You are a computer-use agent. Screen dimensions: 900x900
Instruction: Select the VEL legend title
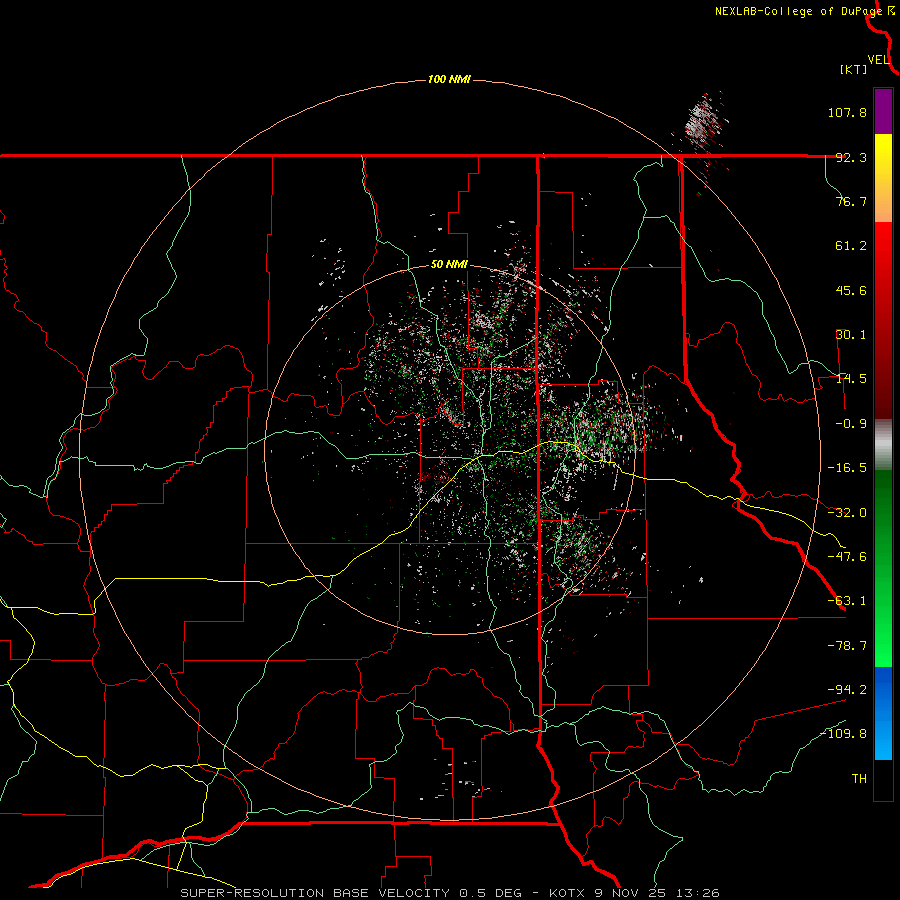pos(878,60)
